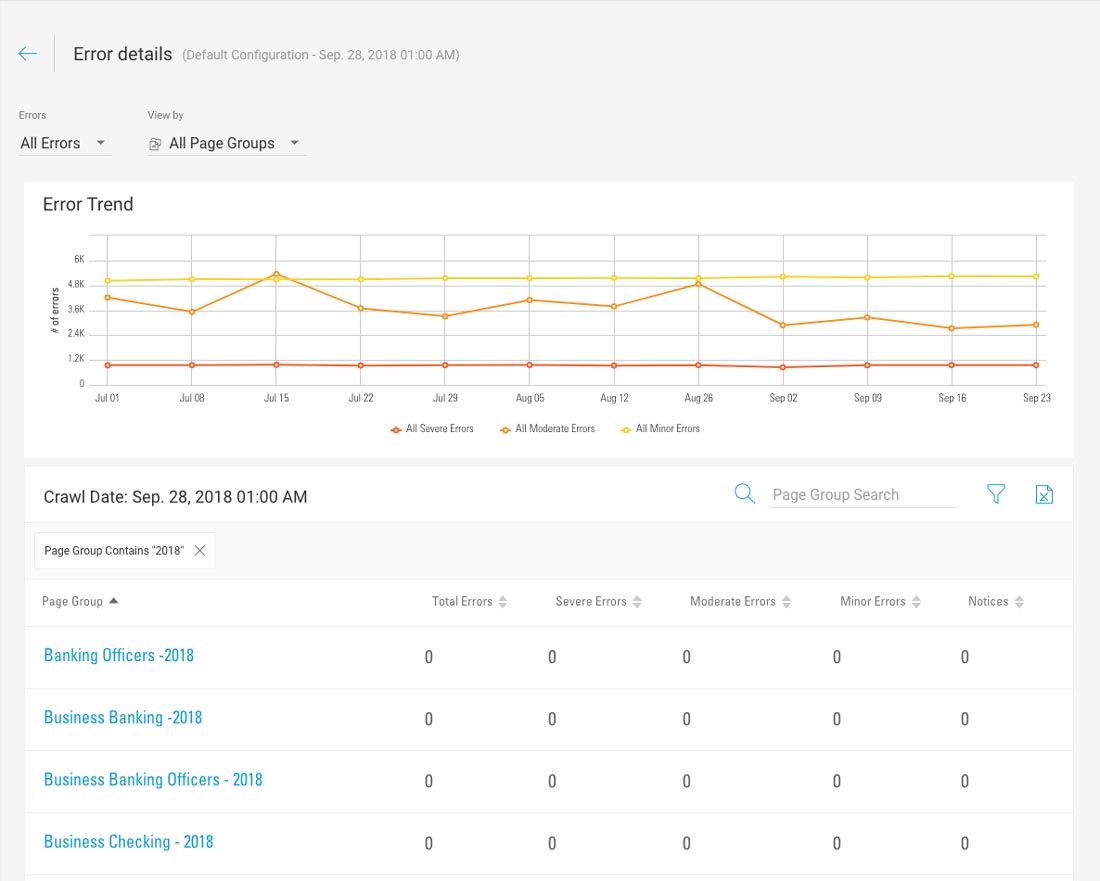Open the All Errors dropdown
This screenshot has height=881, width=1100.
click(64, 143)
